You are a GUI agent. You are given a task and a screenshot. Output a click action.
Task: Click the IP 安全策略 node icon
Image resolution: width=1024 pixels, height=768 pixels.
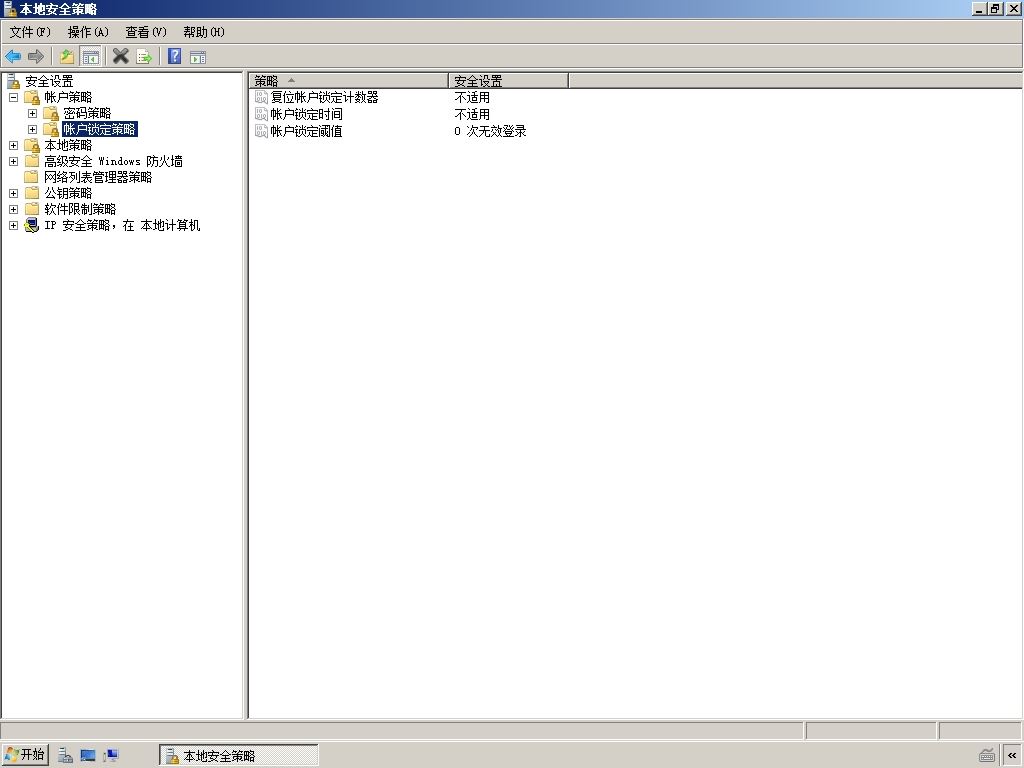31,225
